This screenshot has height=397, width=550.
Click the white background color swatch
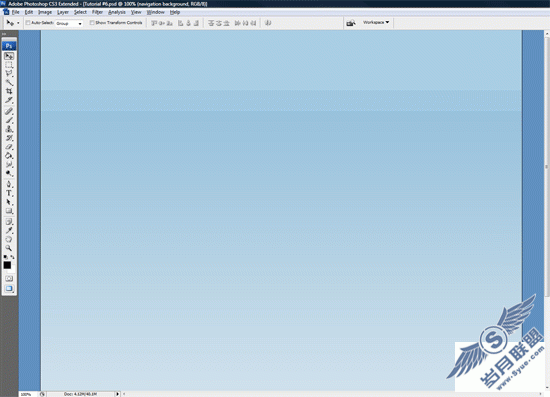point(12,270)
